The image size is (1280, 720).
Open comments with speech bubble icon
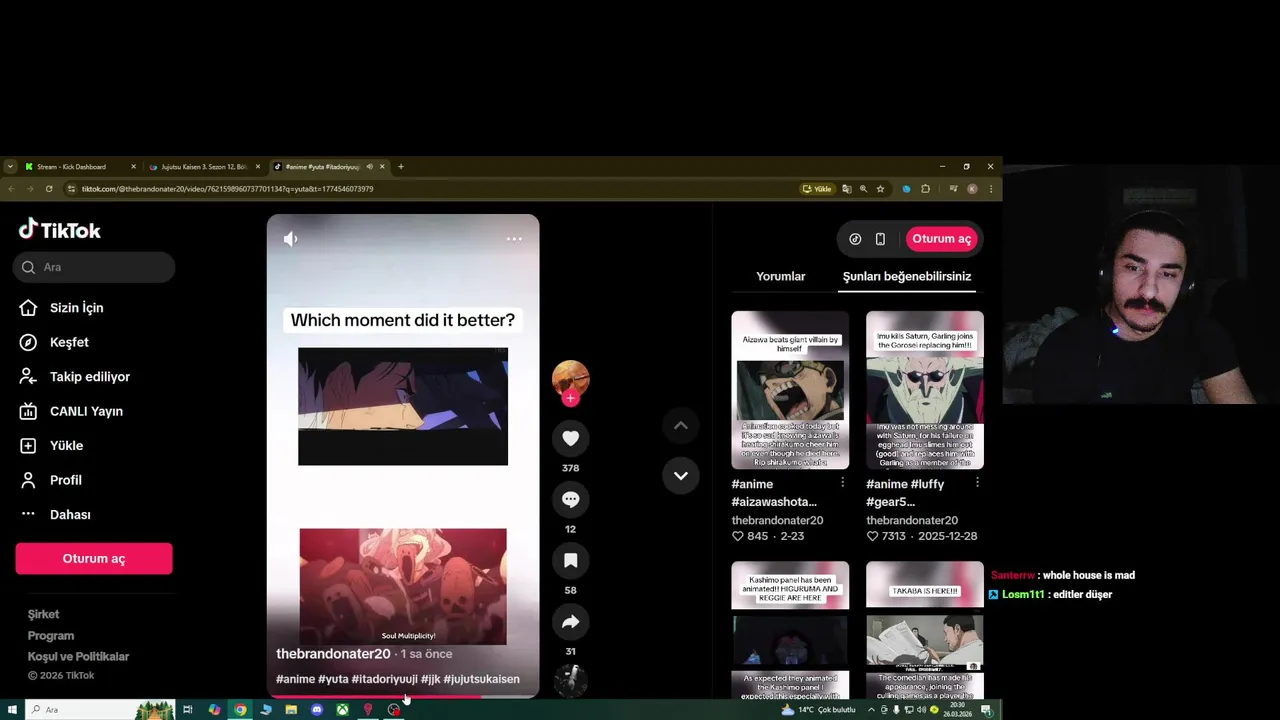(571, 499)
